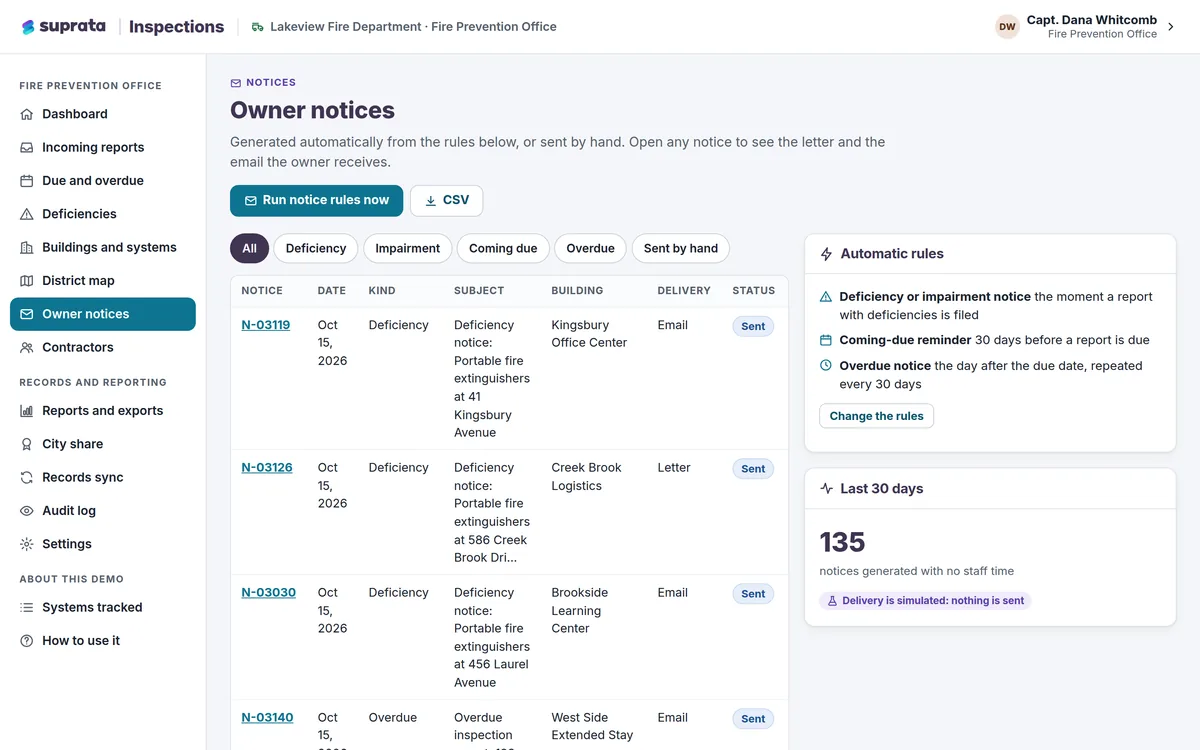Expand the Capt. Dana Whitcomb account chevron
1200x750 pixels.
(x=1171, y=27)
